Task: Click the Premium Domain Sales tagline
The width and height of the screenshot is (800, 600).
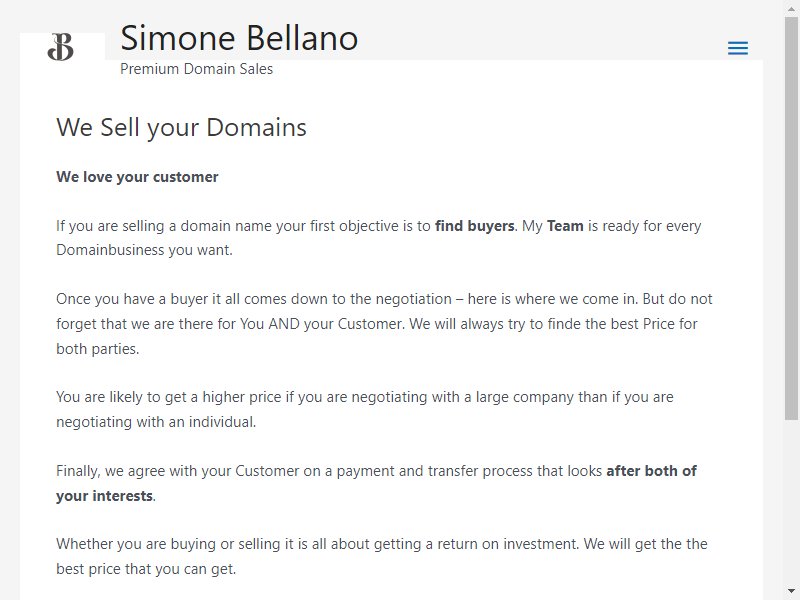Action: tap(196, 69)
